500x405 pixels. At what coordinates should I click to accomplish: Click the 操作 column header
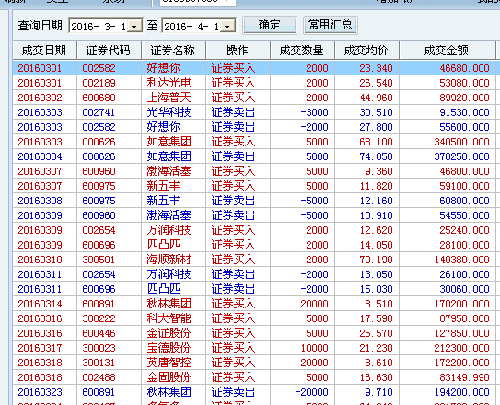[238, 50]
